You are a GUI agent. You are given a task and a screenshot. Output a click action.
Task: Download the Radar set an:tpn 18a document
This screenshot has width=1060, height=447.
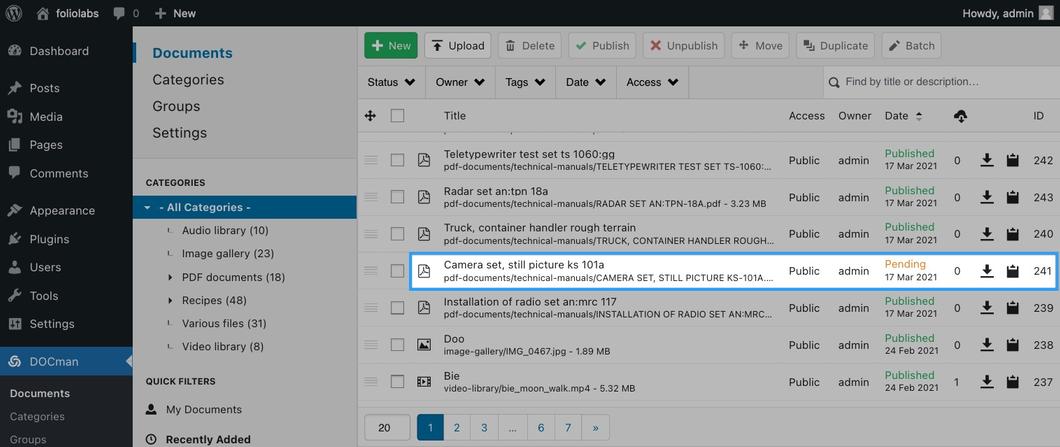point(987,197)
